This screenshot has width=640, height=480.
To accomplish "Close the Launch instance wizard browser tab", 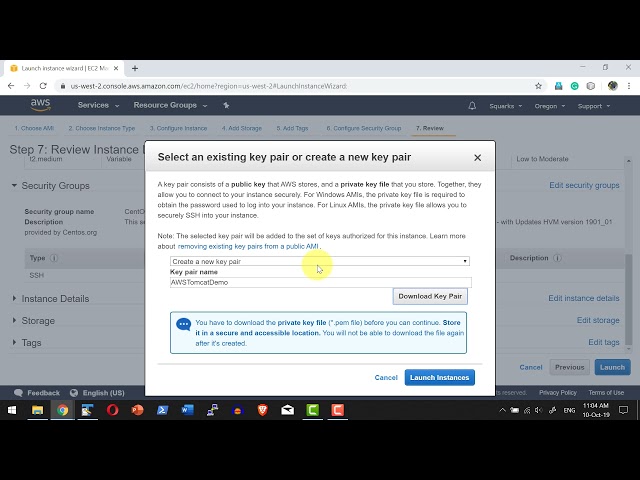I will [x=116, y=68].
